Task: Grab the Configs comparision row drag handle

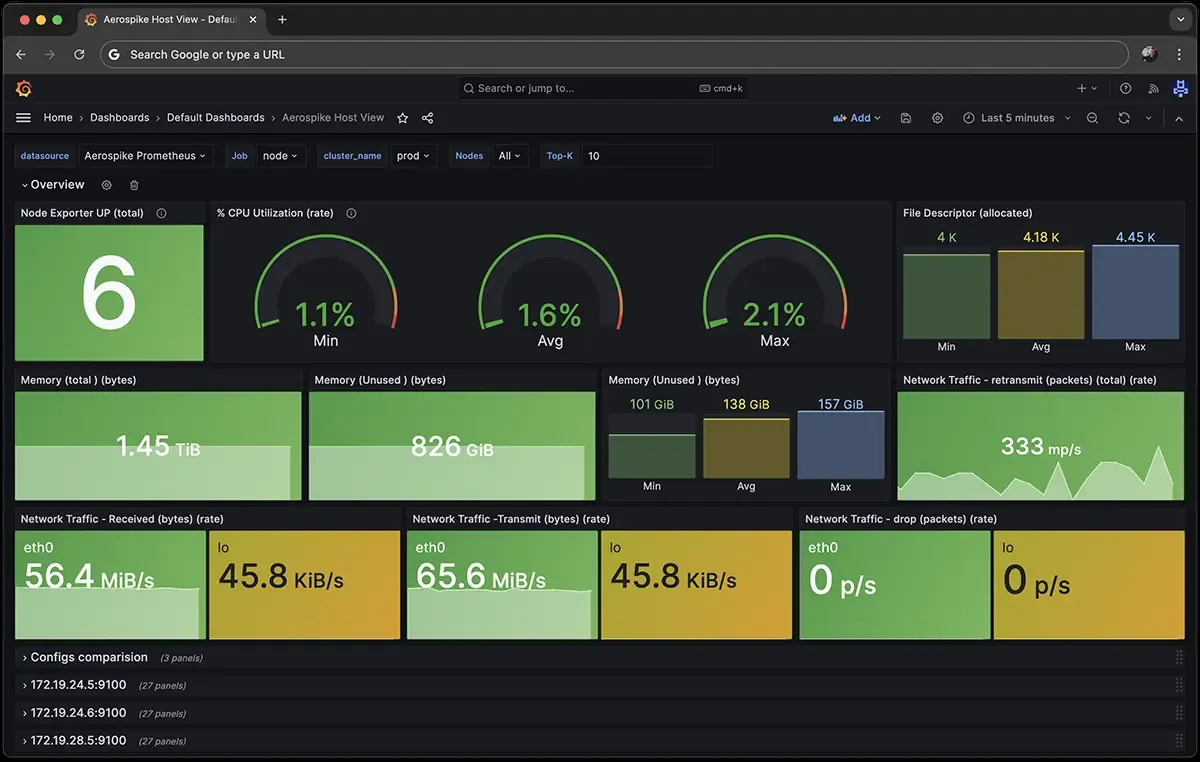Action: (x=1179, y=657)
